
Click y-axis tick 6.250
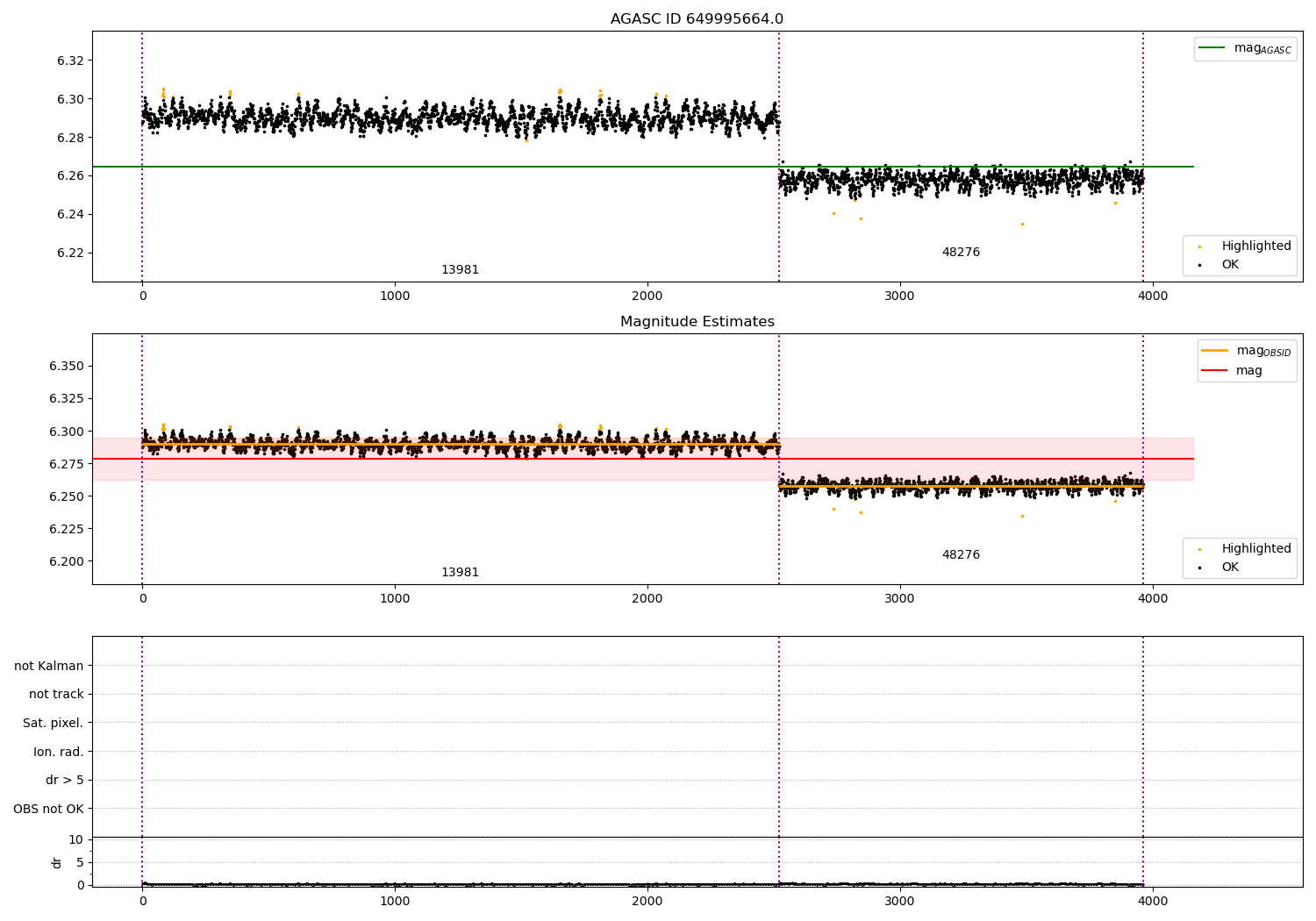(x=67, y=496)
